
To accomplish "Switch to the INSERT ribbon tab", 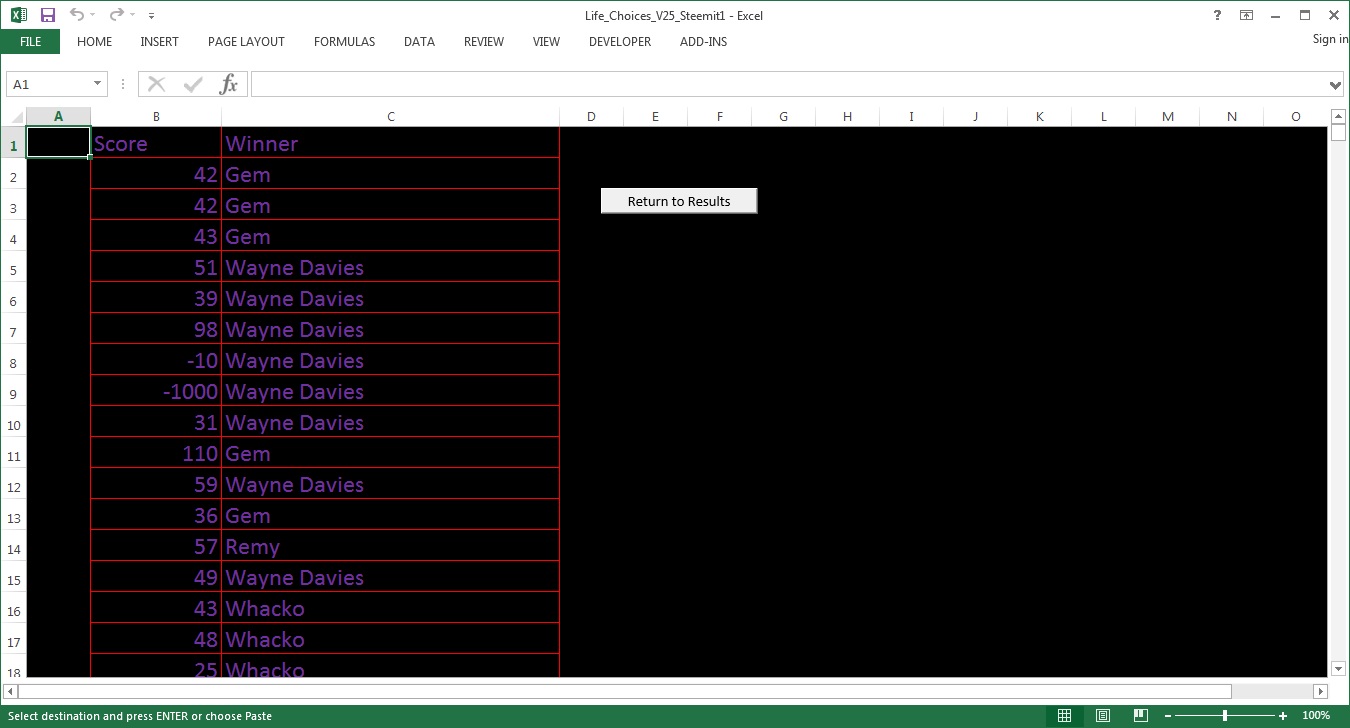I will pyautogui.click(x=159, y=42).
